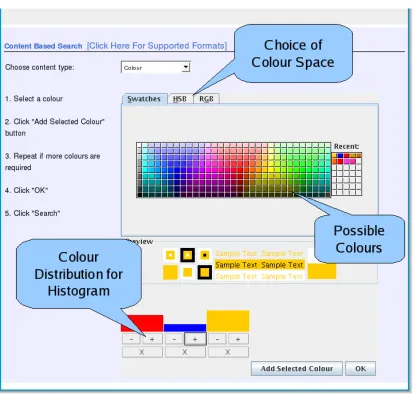
Task: Switch to the Swatches tab
Action: pyautogui.click(x=144, y=99)
